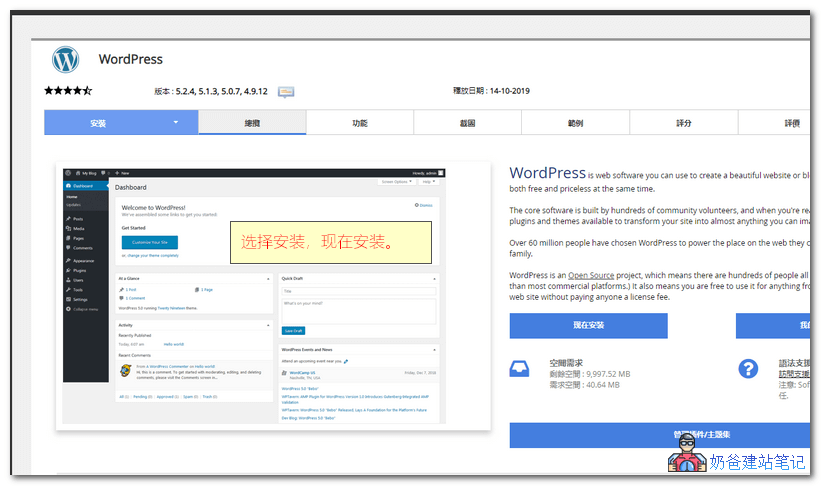Click the 現在安裝 button
The width and height of the screenshot is (821, 486).
click(589, 326)
